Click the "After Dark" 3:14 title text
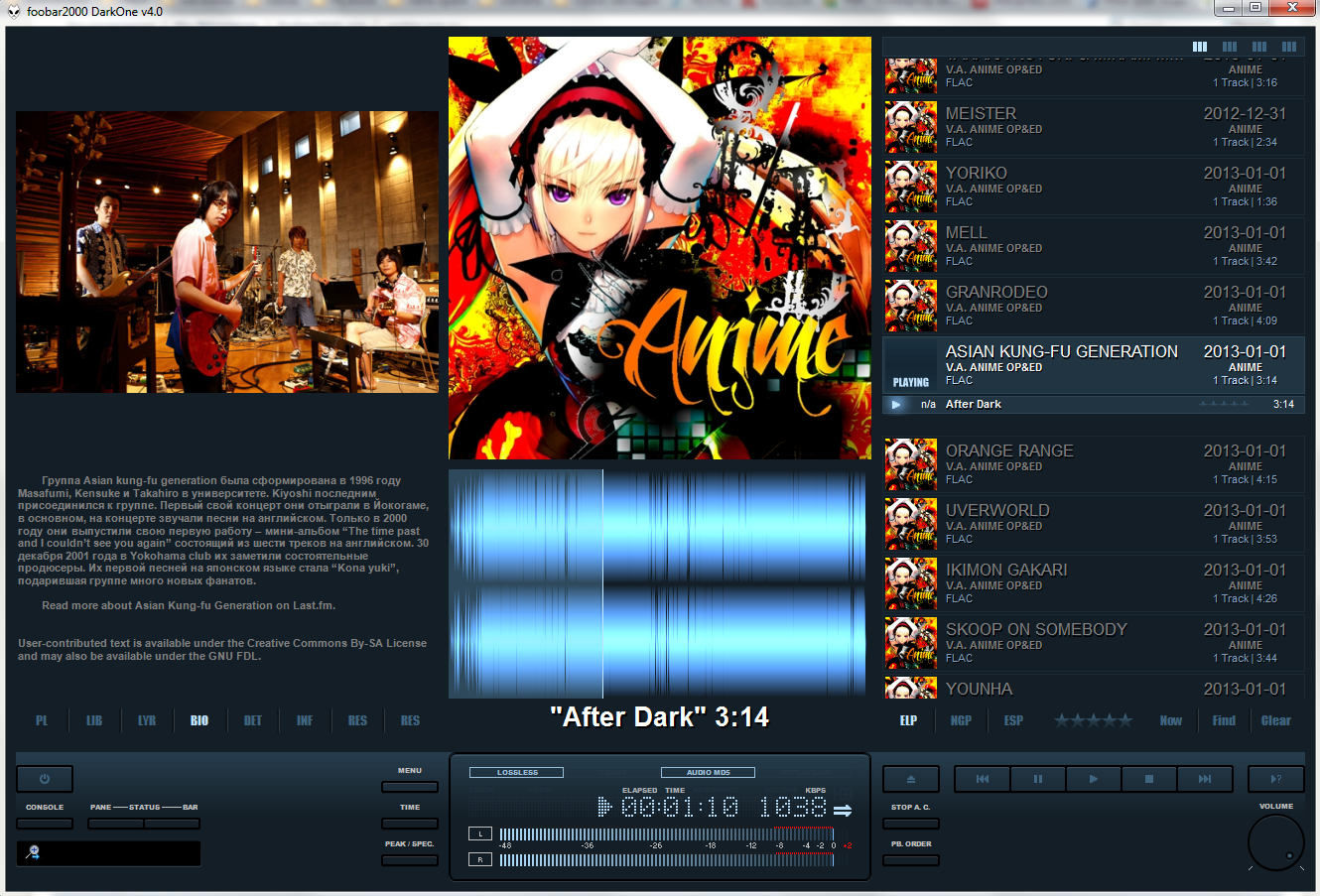 [660, 716]
